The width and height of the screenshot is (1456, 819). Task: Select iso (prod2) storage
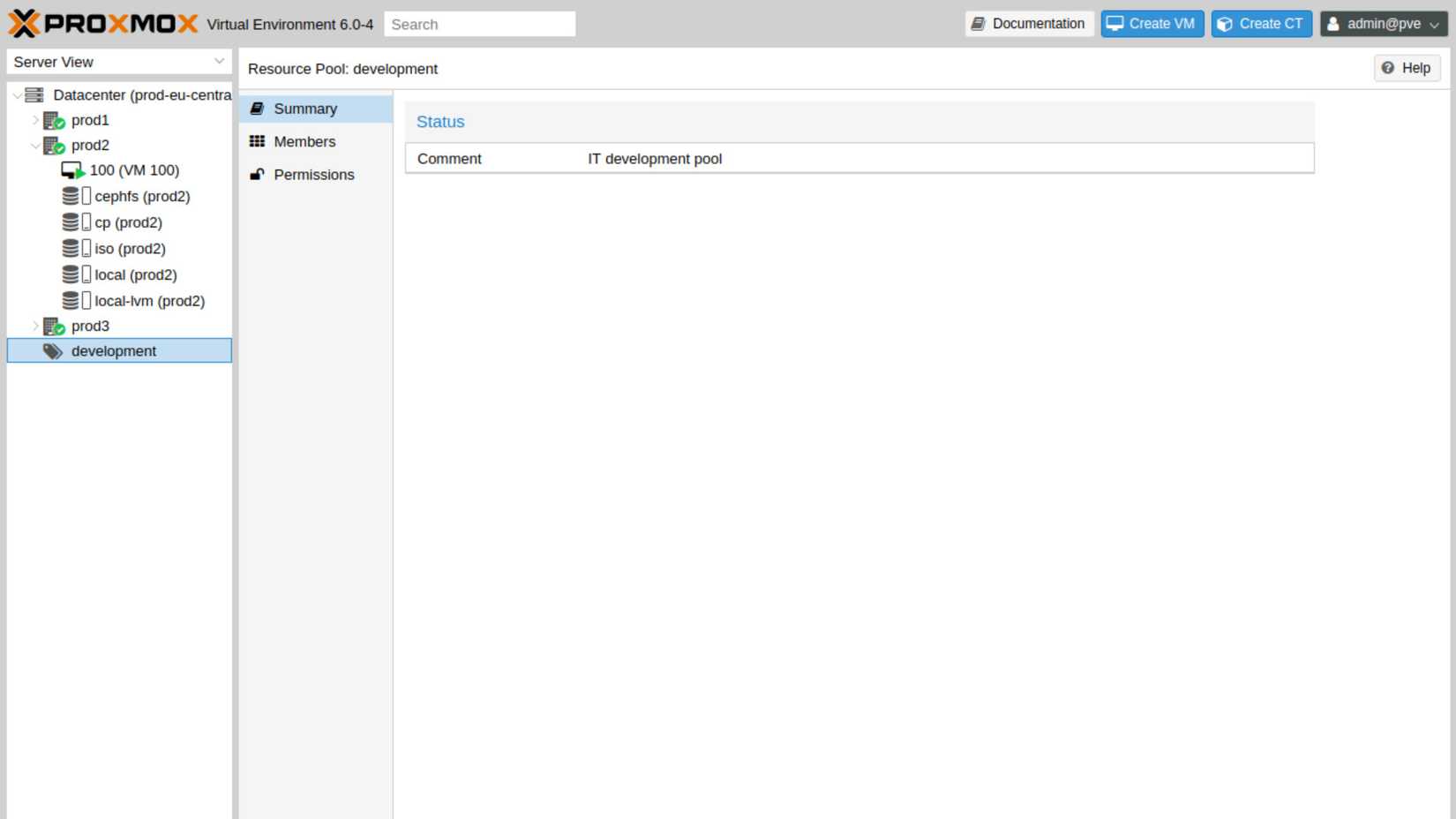130,249
